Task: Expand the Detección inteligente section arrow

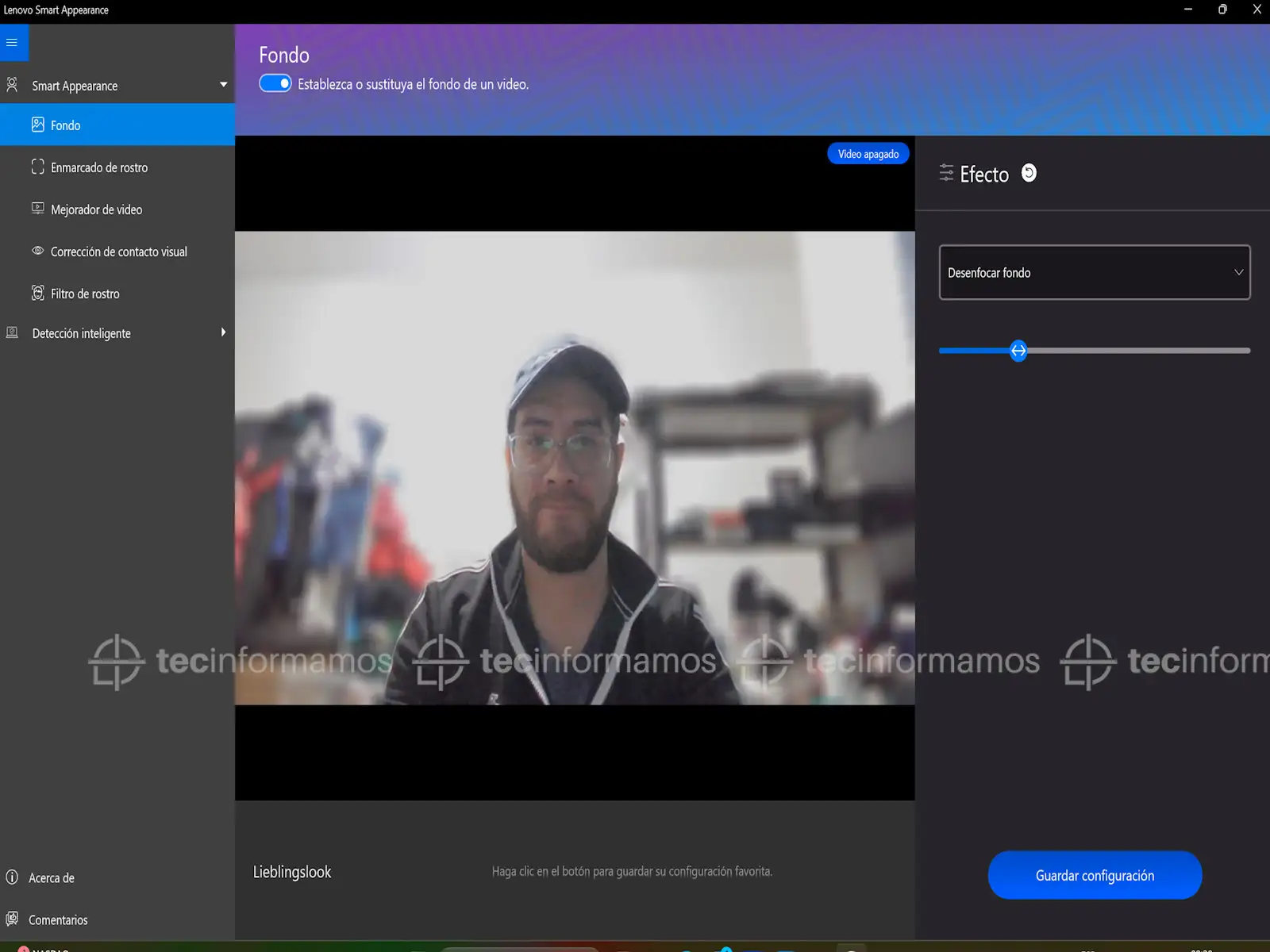Action: click(x=223, y=332)
